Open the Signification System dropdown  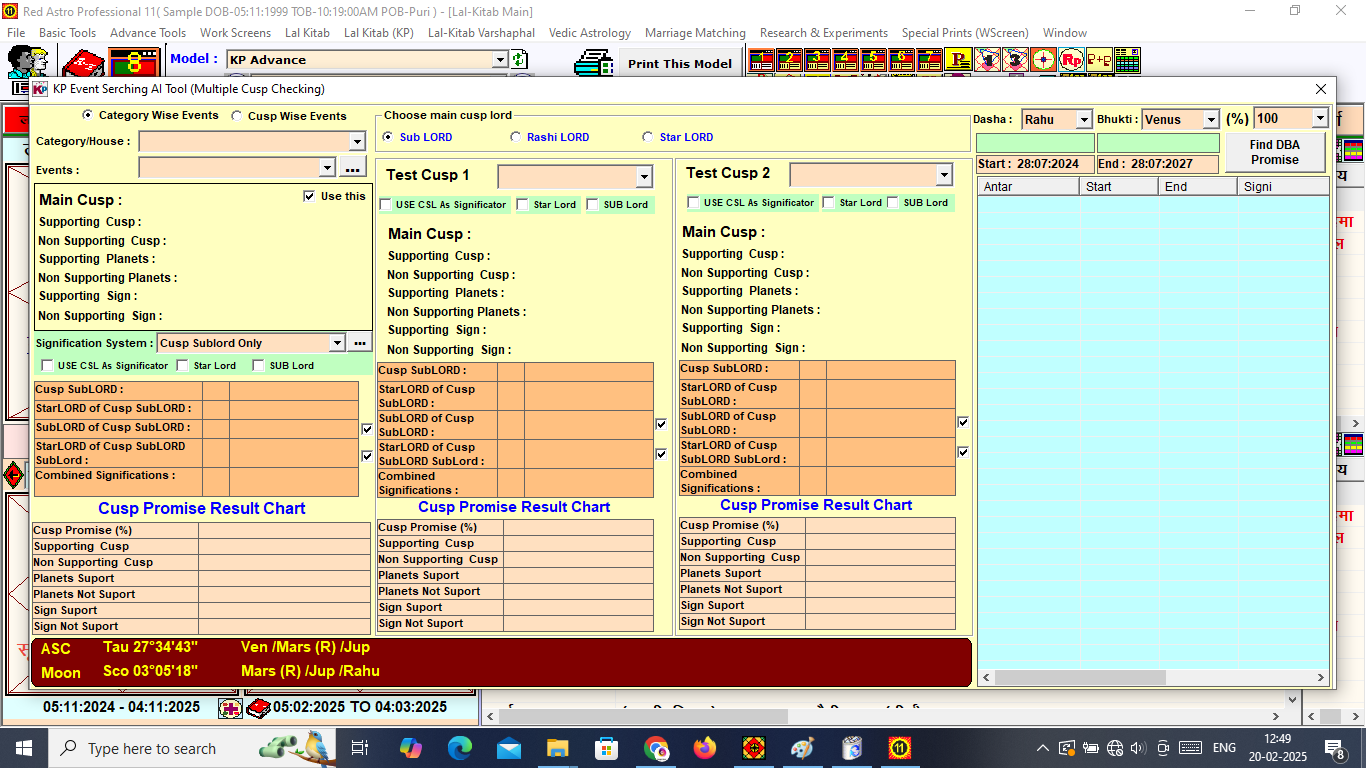click(337, 343)
